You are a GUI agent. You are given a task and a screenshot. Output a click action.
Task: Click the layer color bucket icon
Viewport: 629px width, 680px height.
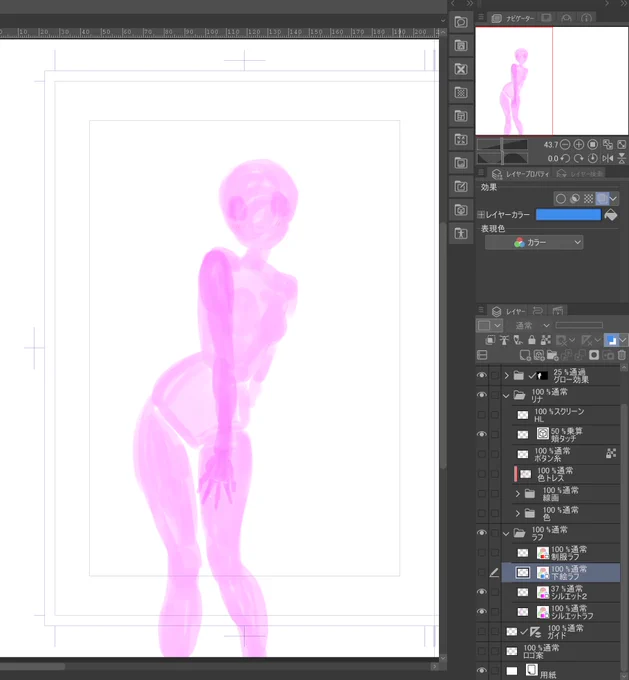(x=611, y=215)
